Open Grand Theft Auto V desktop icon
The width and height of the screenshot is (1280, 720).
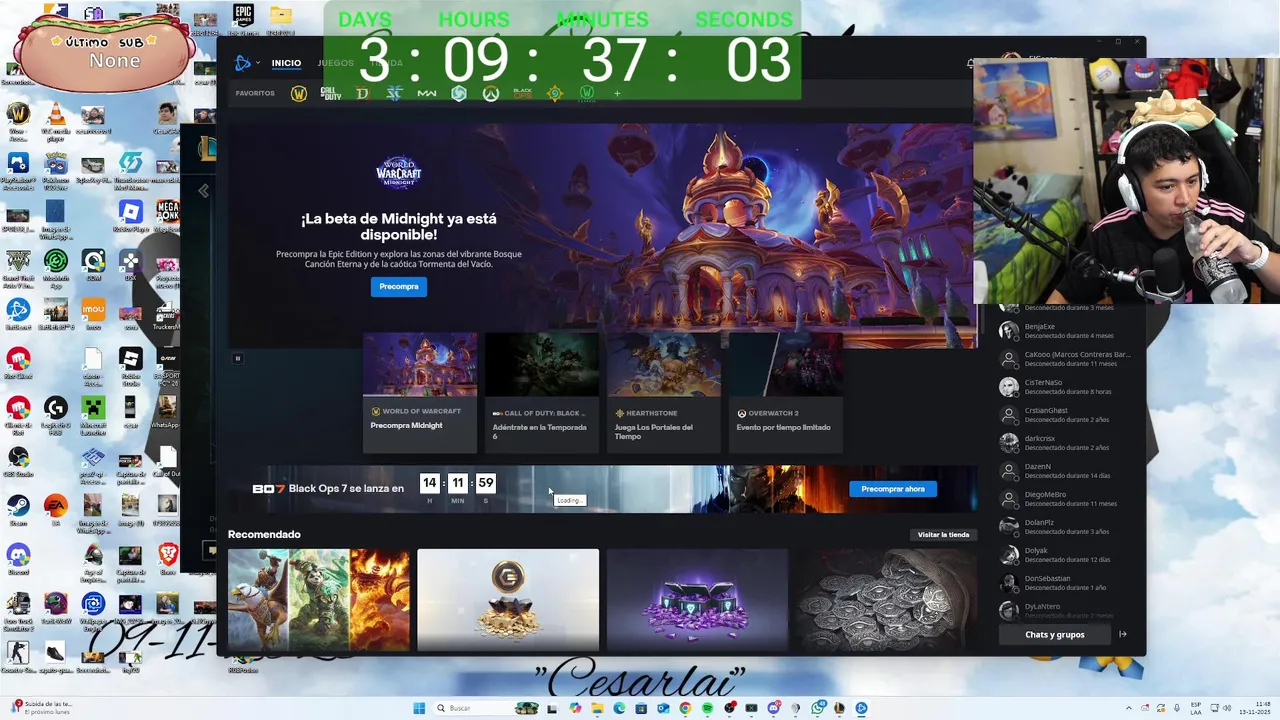[x=18, y=266]
